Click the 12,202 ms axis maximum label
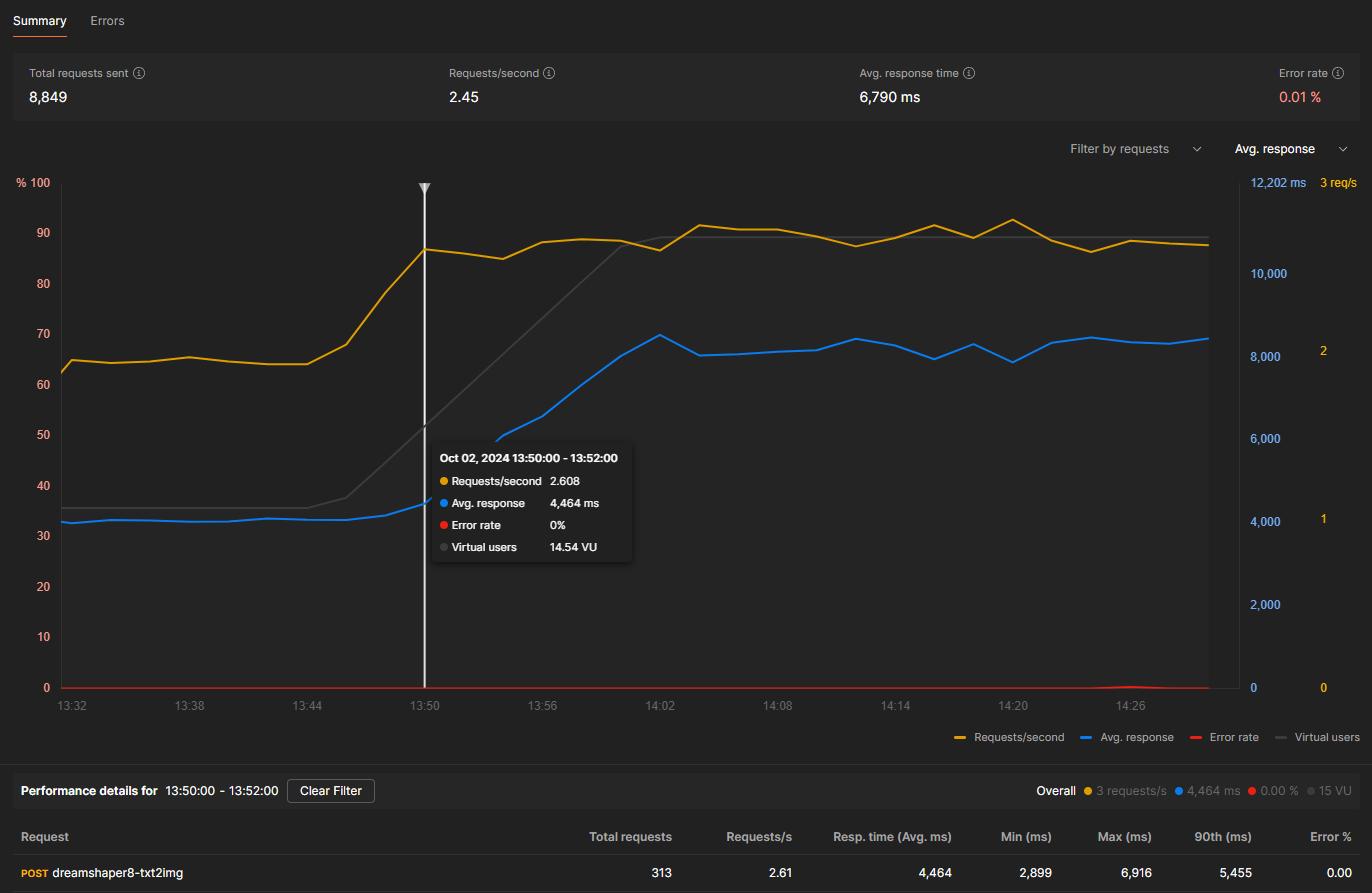The width and height of the screenshot is (1372, 893). [1278, 183]
